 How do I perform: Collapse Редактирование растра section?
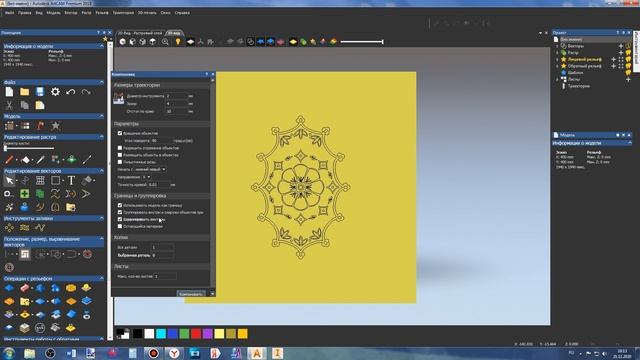pos(101,137)
